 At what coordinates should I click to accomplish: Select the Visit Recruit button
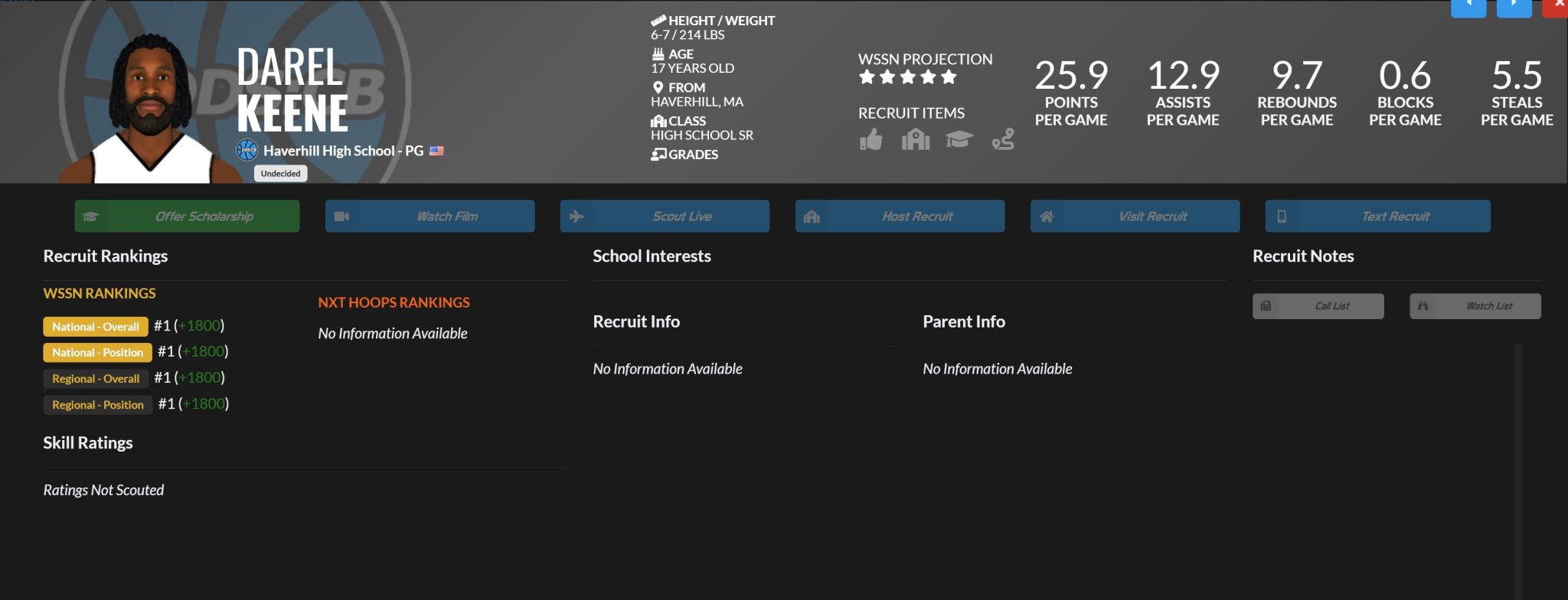pyautogui.click(x=1135, y=217)
